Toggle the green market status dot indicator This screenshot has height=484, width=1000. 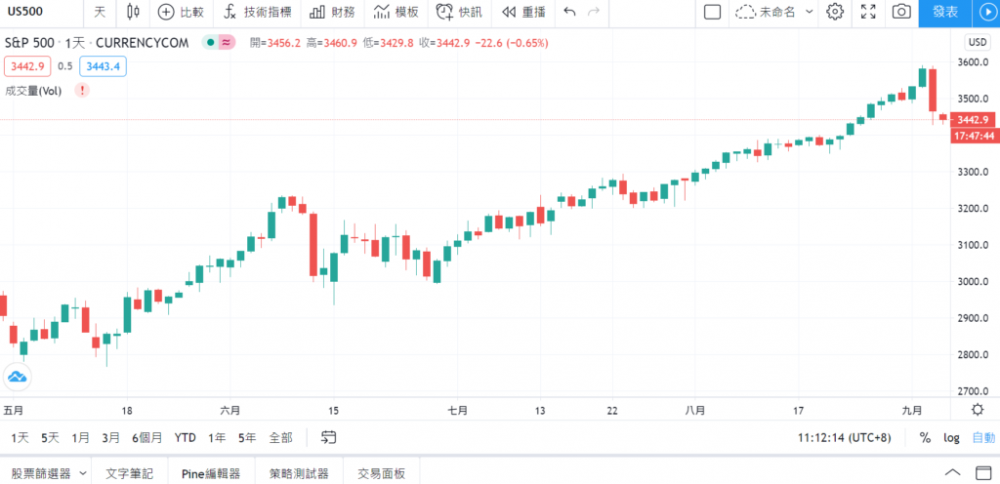click(209, 43)
